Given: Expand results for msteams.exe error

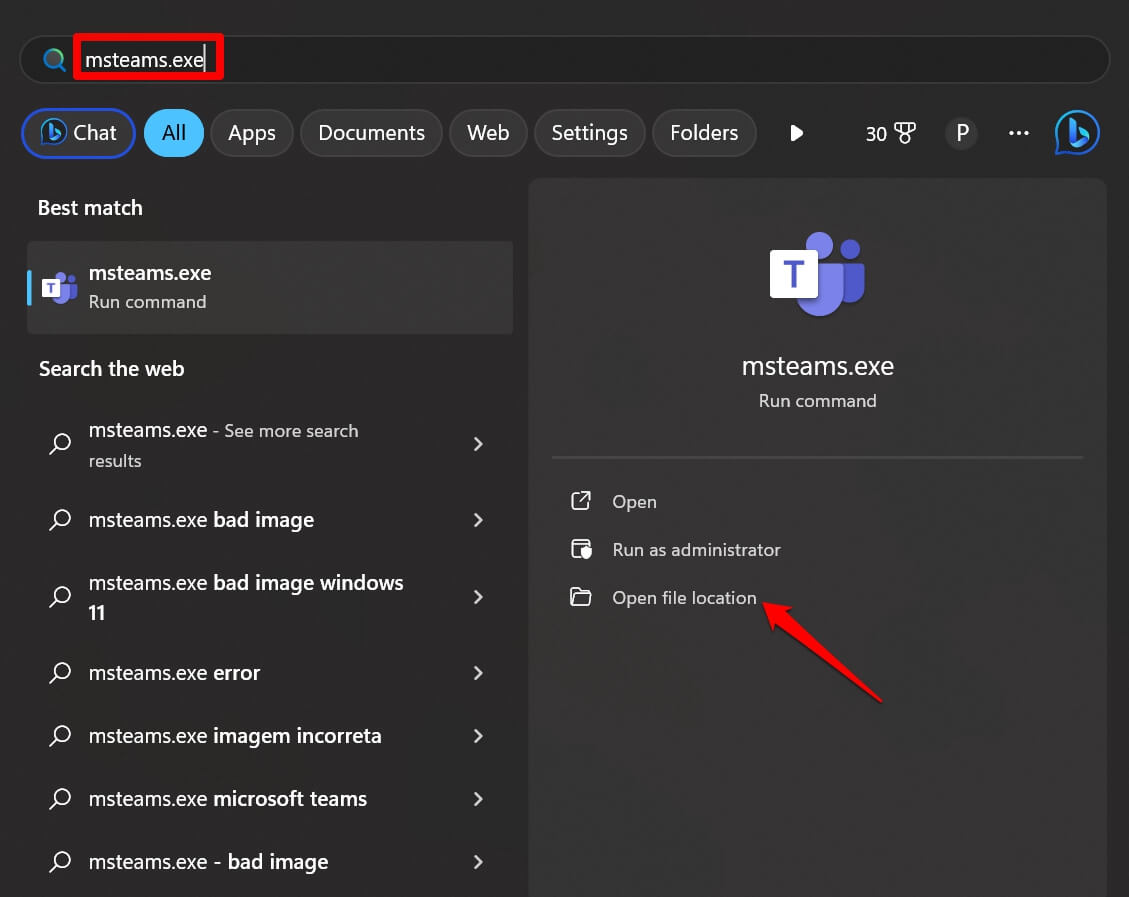Looking at the screenshot, I should (x=478, y=672).
